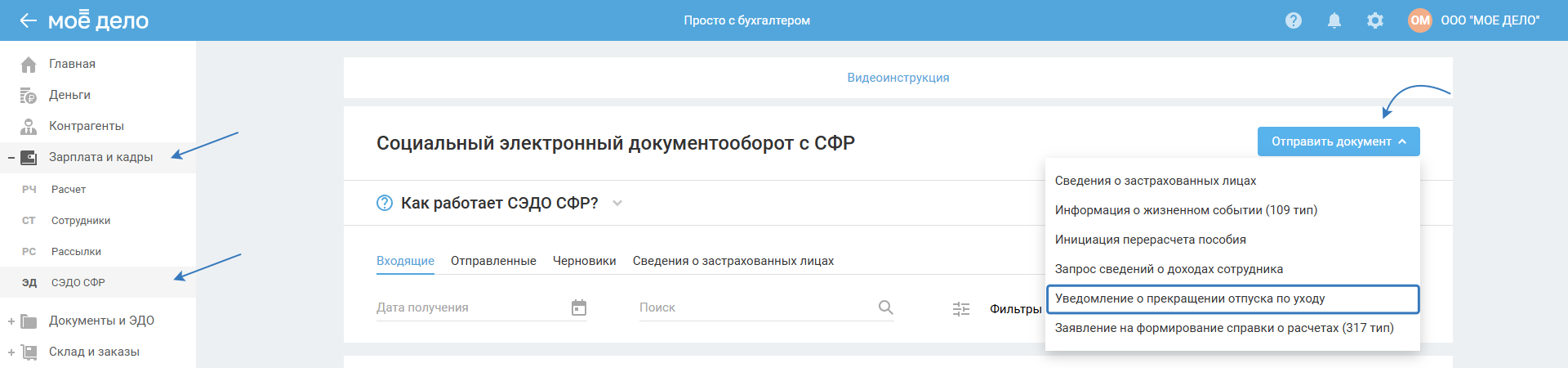Open Сотрудники submenu item
This screenshot has height=368, width=1568.
[81, 221]
